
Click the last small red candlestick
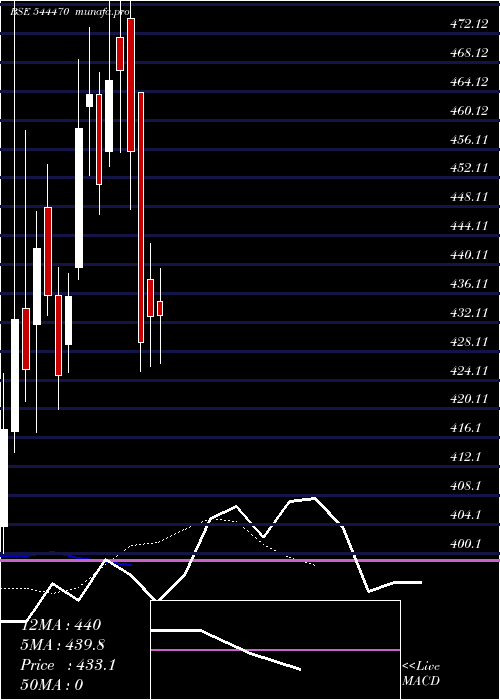160,308
